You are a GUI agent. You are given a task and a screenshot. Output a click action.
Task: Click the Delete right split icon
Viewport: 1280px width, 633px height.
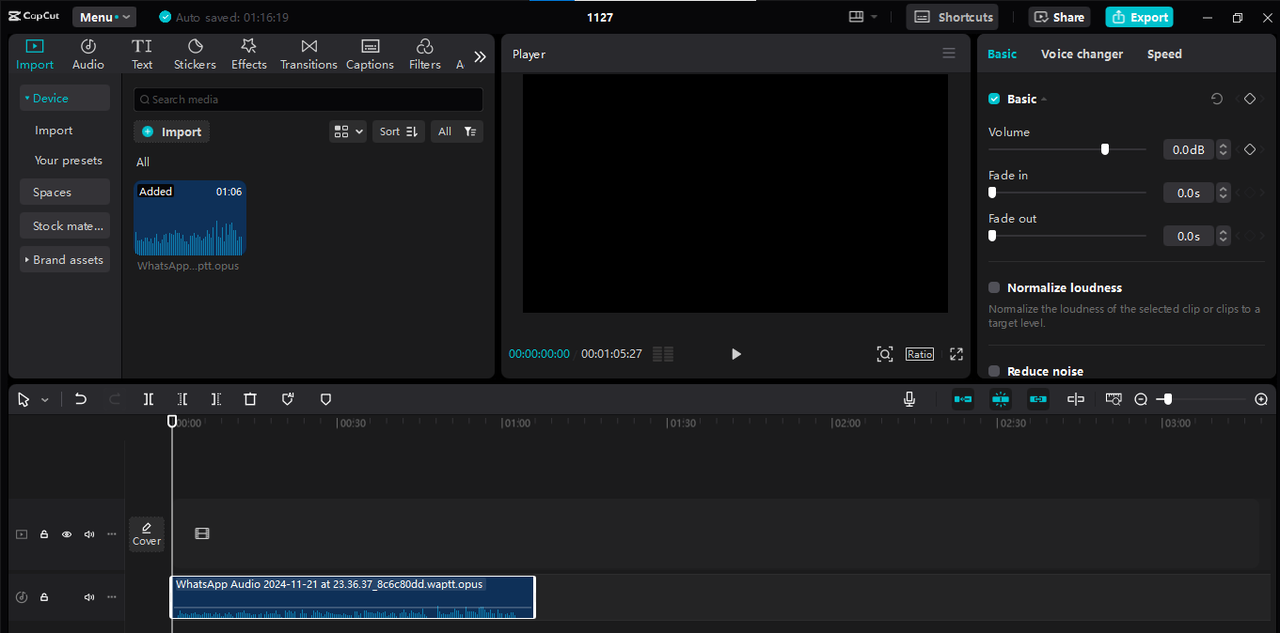click(x=216, y=399)
